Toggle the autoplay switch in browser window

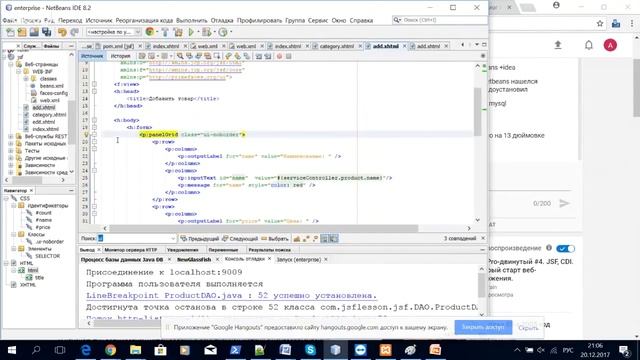tap(565, 249)
